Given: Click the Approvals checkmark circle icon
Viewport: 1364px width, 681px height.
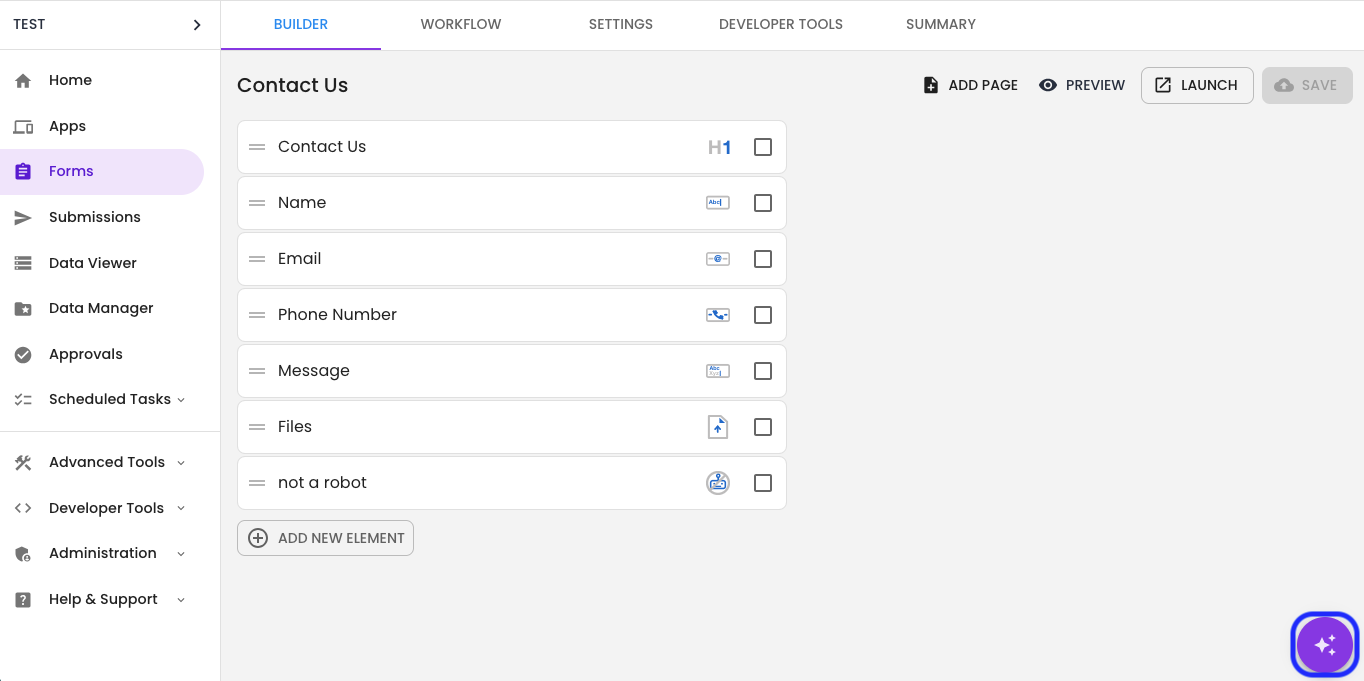Looking at the screenshot, I should point(23,355).
